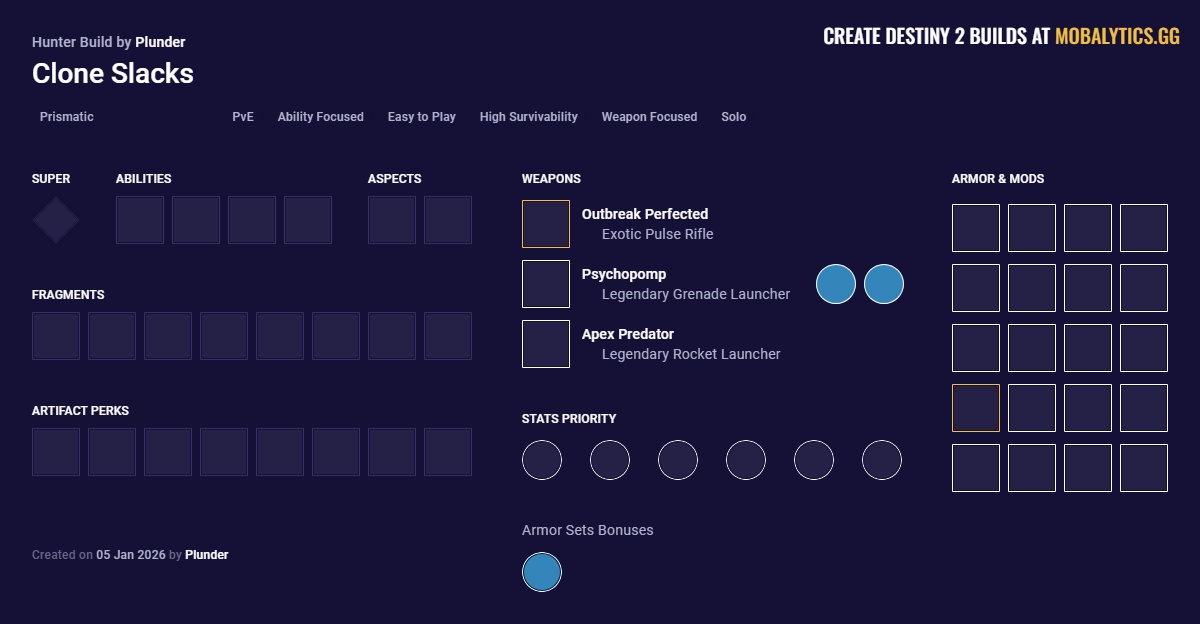Select the Prismatic subclass tag
The width and height of the screenshot is (1200, 624).
67,117
